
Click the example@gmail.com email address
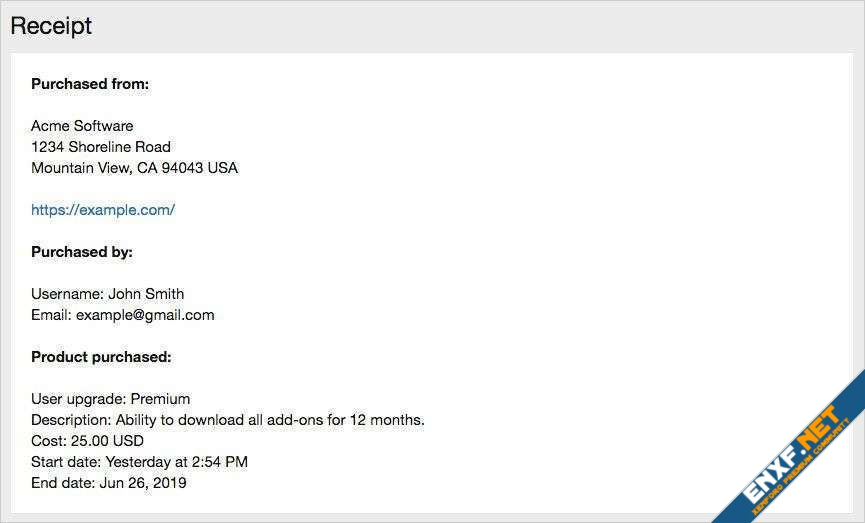145,315
